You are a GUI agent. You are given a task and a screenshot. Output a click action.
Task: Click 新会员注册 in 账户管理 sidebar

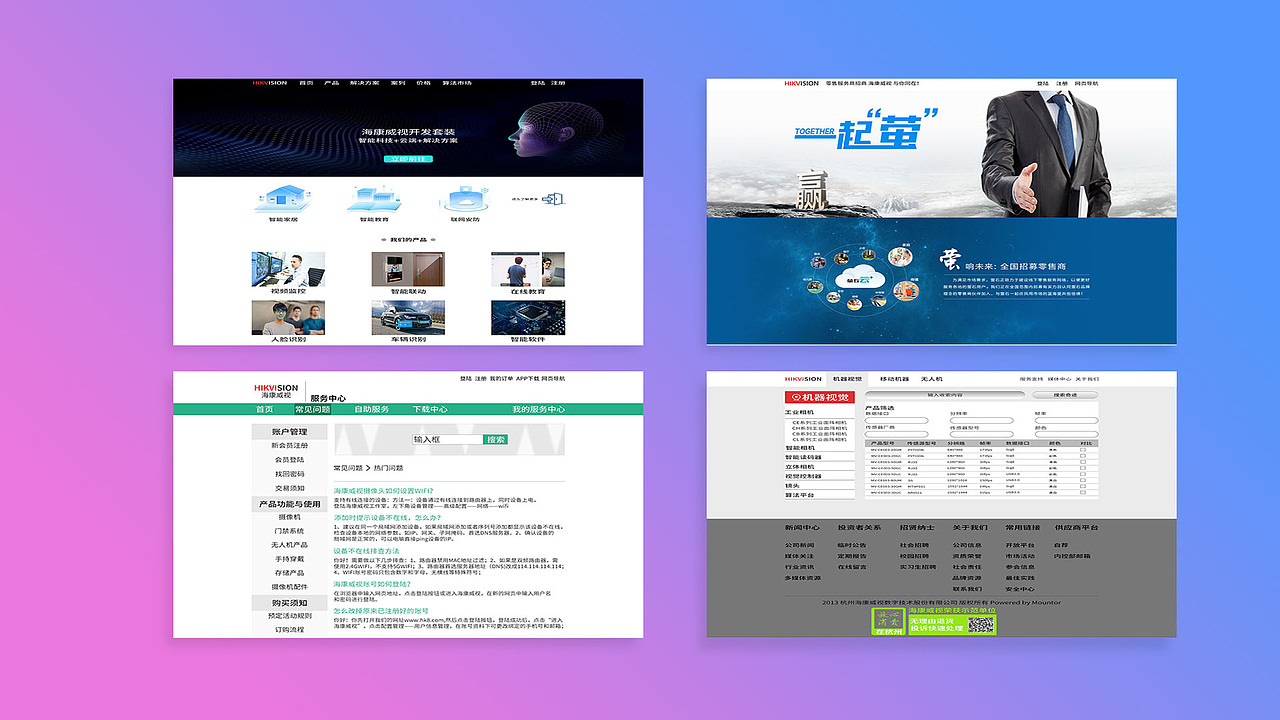tap(290, 445)
